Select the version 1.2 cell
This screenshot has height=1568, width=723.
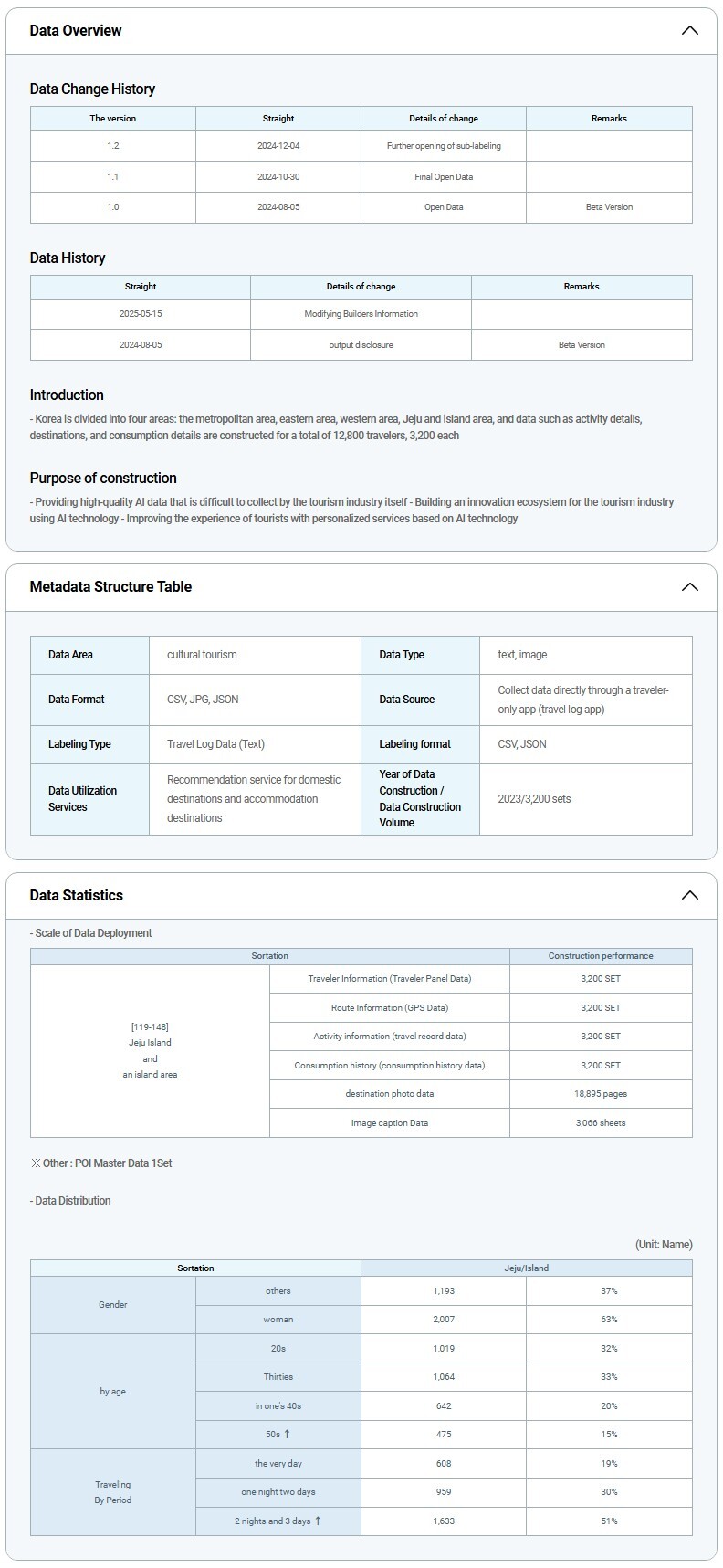pos(113,145)
